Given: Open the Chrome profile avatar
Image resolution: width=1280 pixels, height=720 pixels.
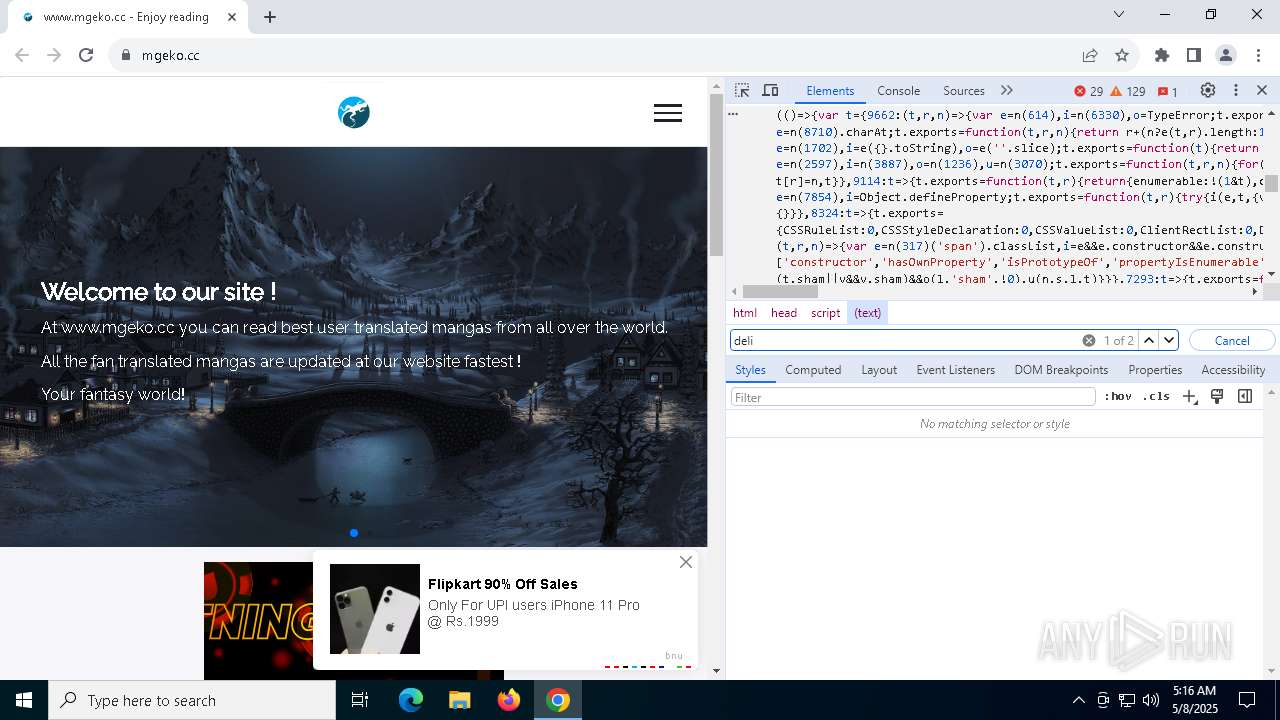Looking at the screenshot, I should [x=1226, y=55].
